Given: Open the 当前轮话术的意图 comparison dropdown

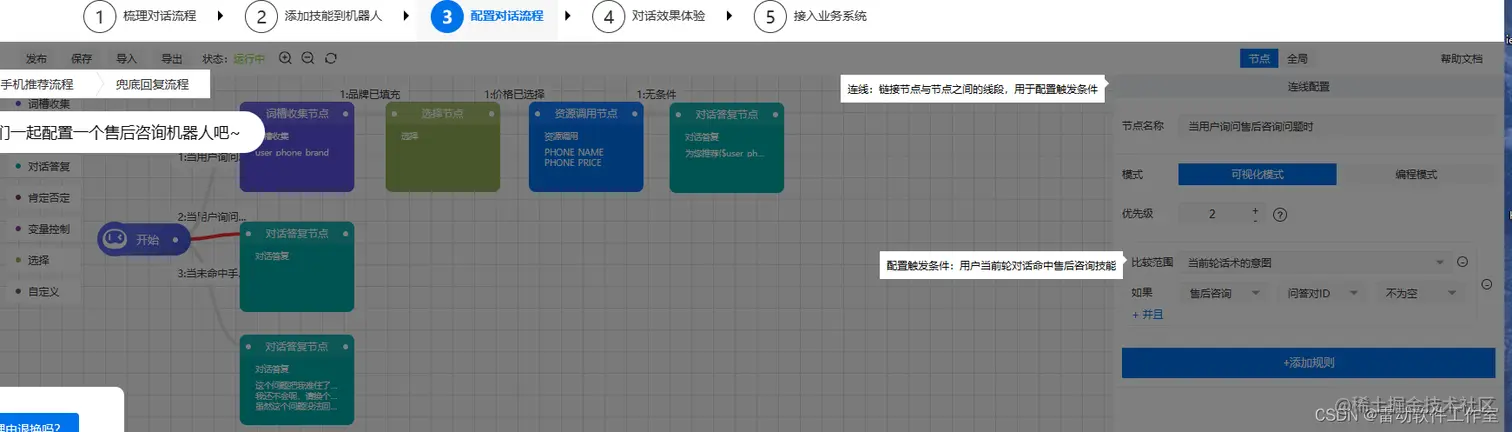Looking at the screenshot, I should point(1314,262).
